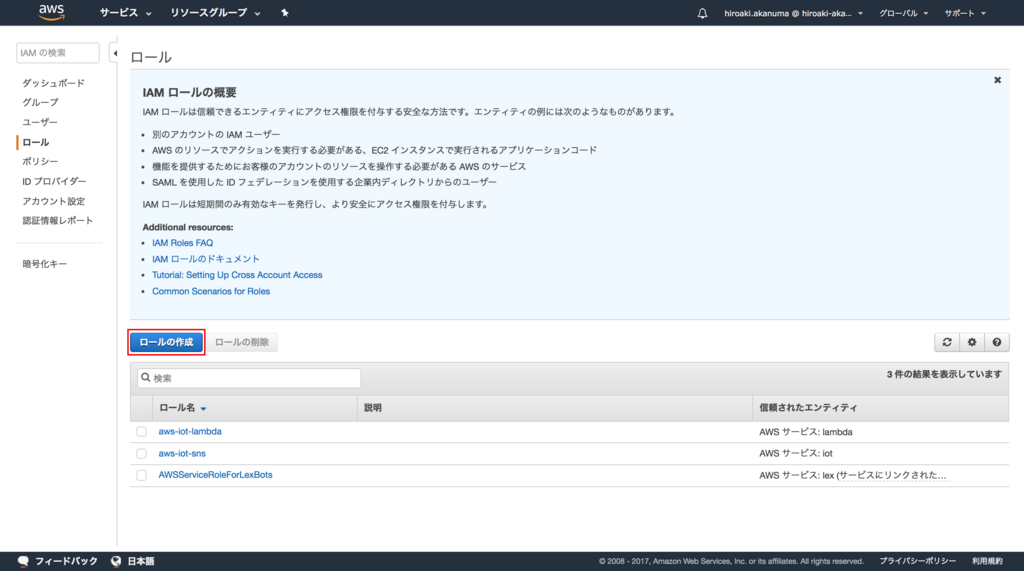Click the ロールの作成 button
The width and height of the screenshot is (1024, 571).
pos(167,342)
